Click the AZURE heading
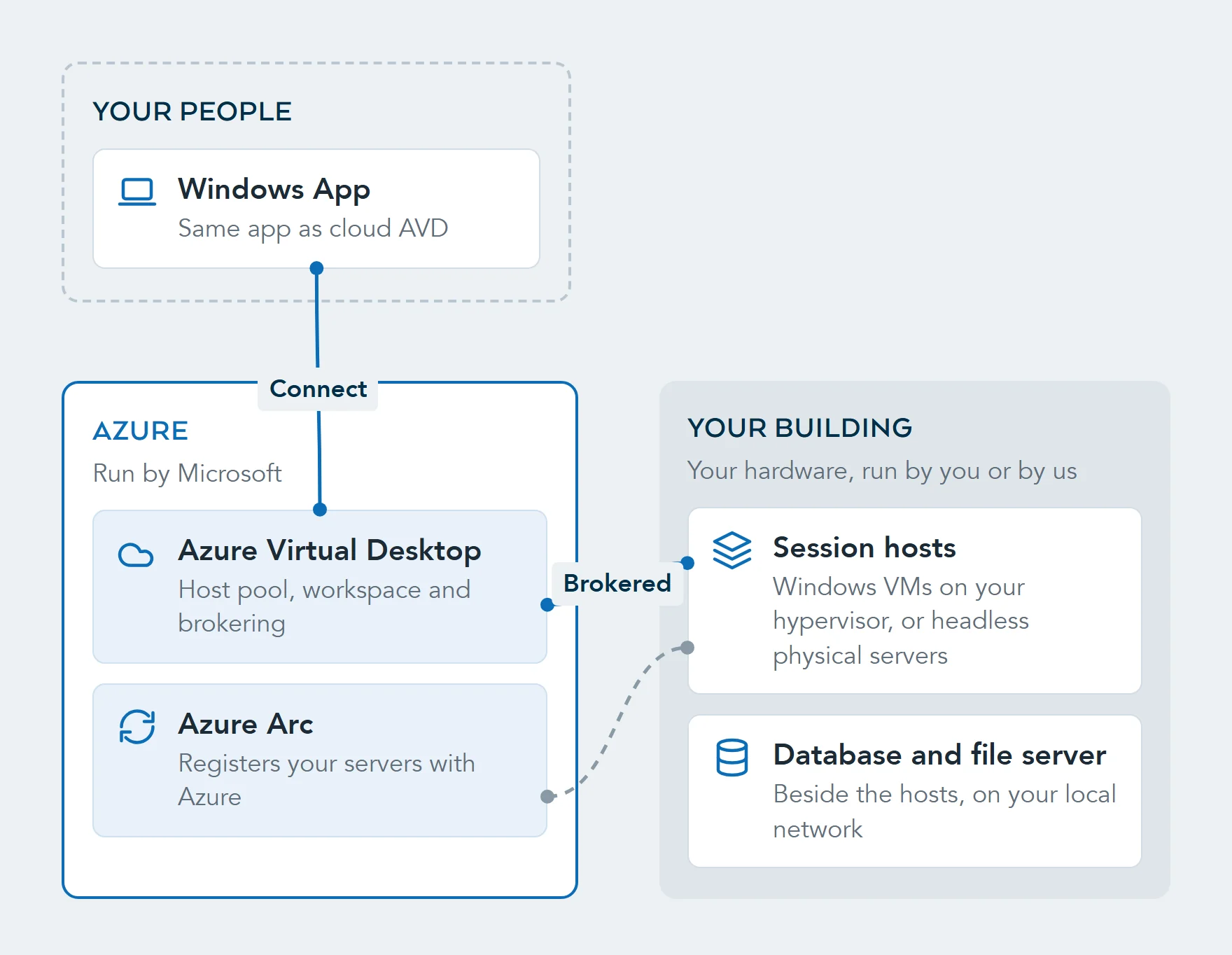Screen dimensions: 1232x955 point(141,431)
